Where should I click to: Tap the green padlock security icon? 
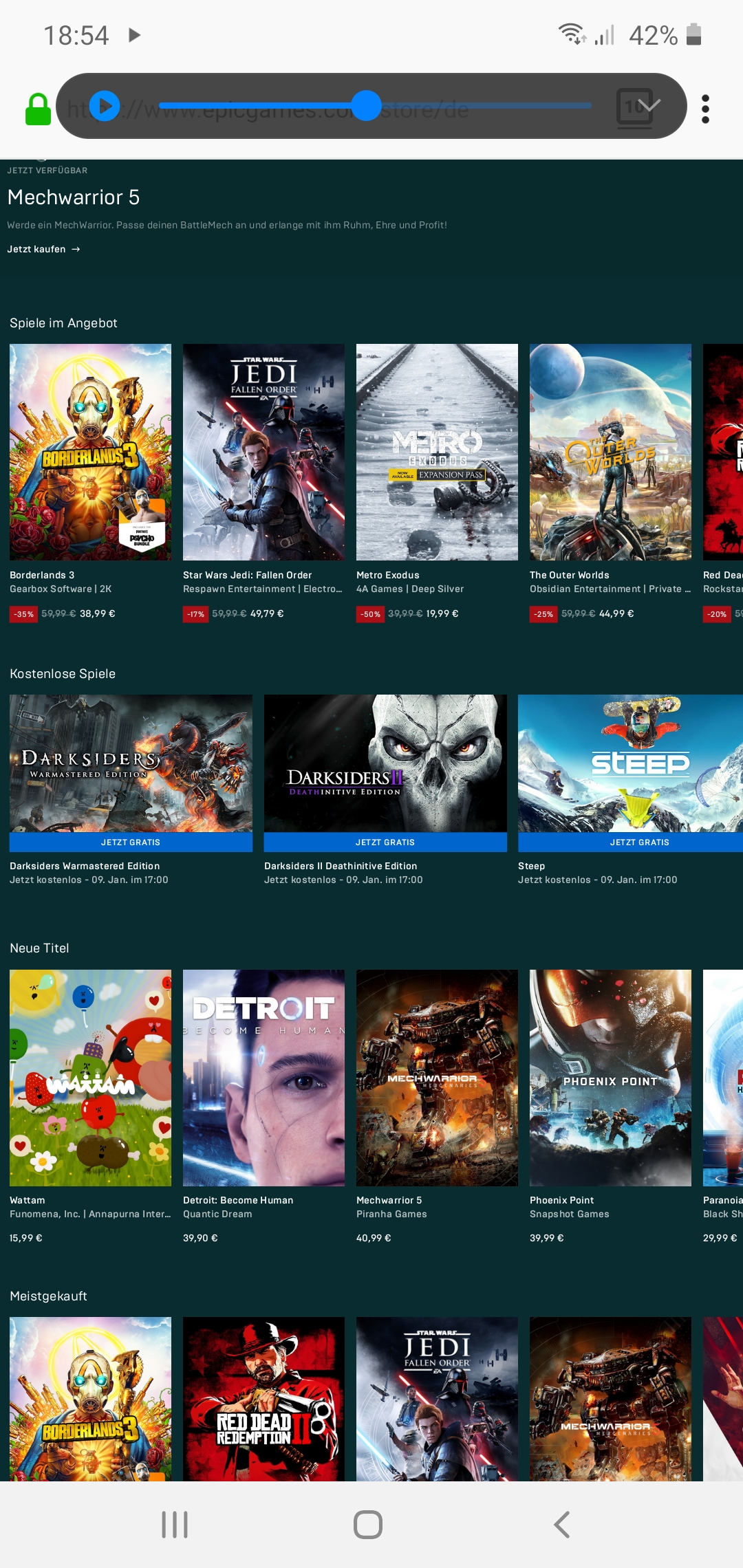(x=38, y=109)
